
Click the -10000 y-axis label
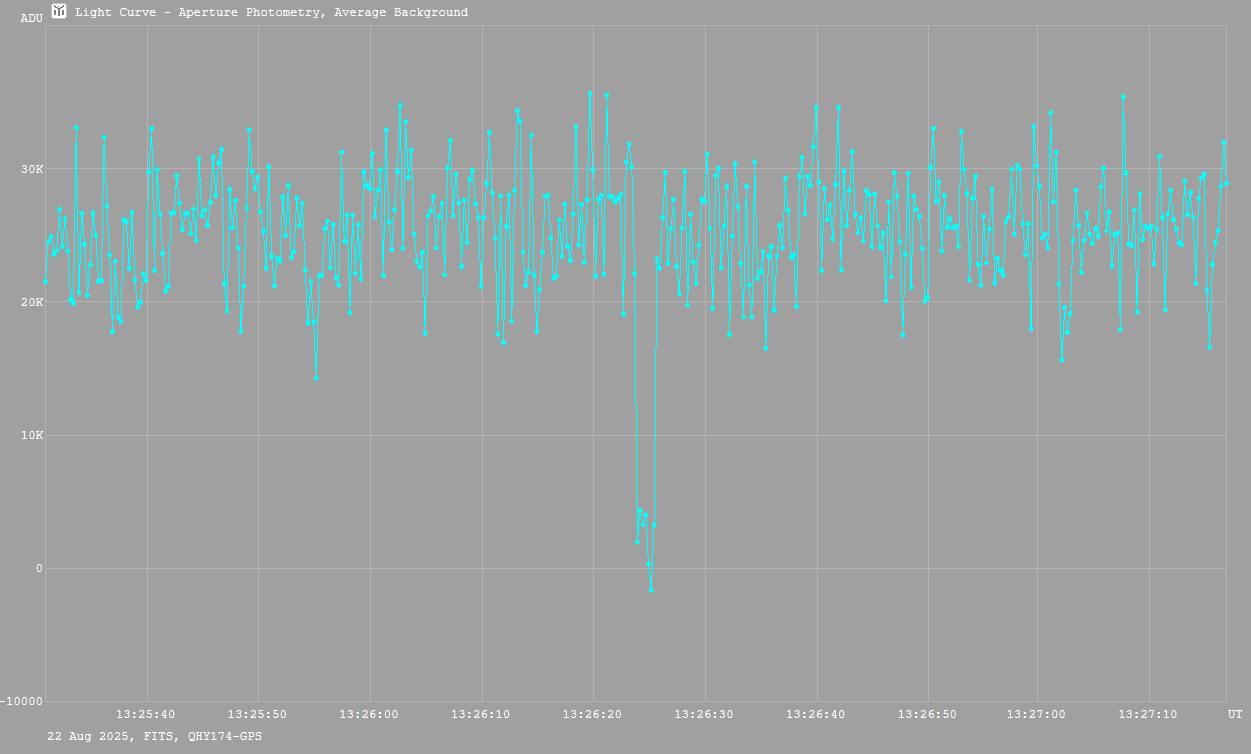click(x=23, y=701)
